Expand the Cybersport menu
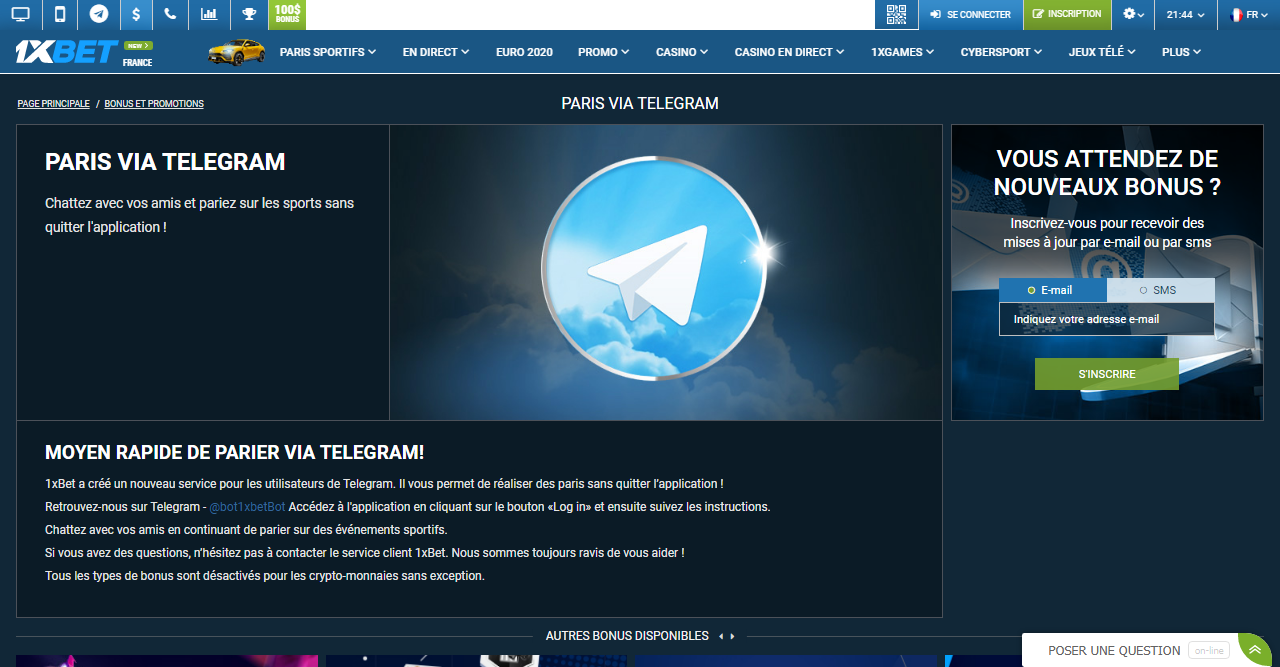 coord(1002,52)
